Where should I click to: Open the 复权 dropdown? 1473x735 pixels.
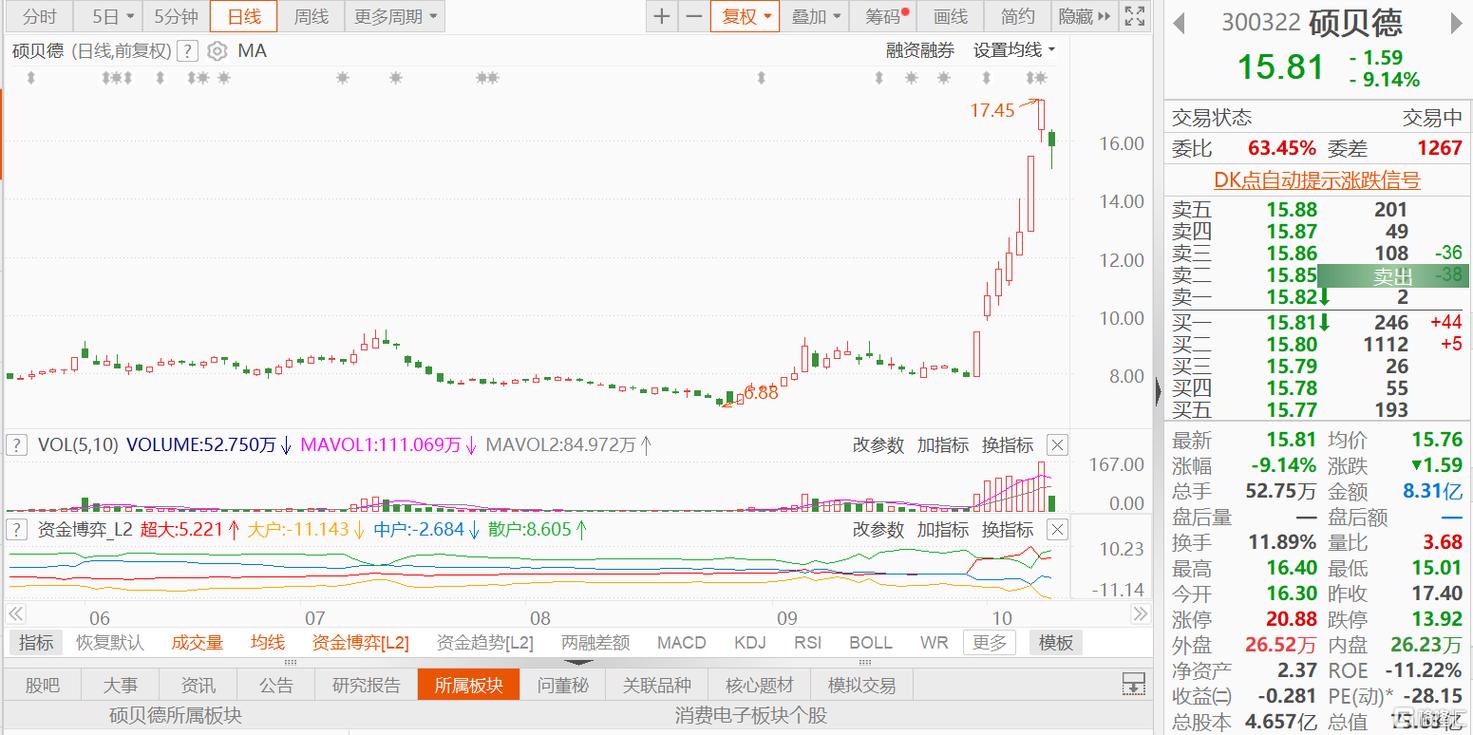746,16
